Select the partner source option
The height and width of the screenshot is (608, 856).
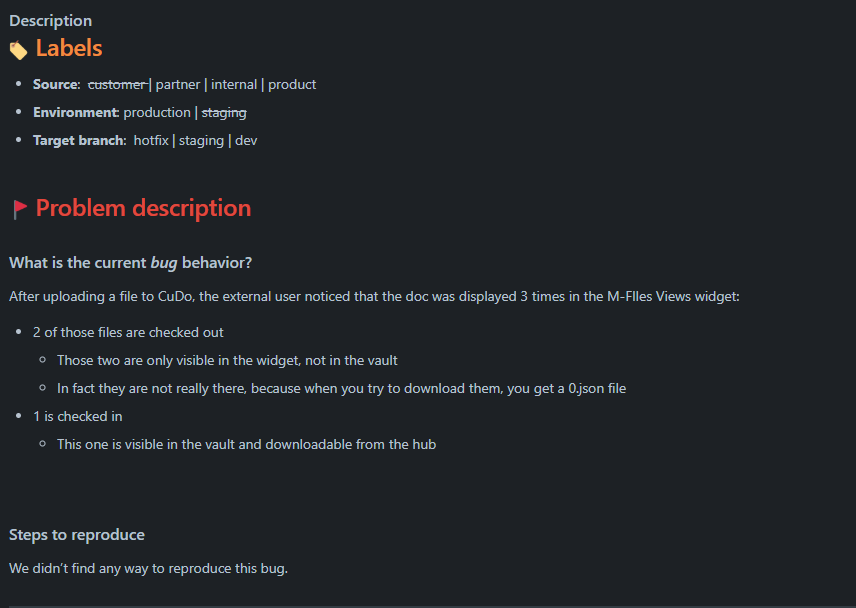click(x=178, y=85)
